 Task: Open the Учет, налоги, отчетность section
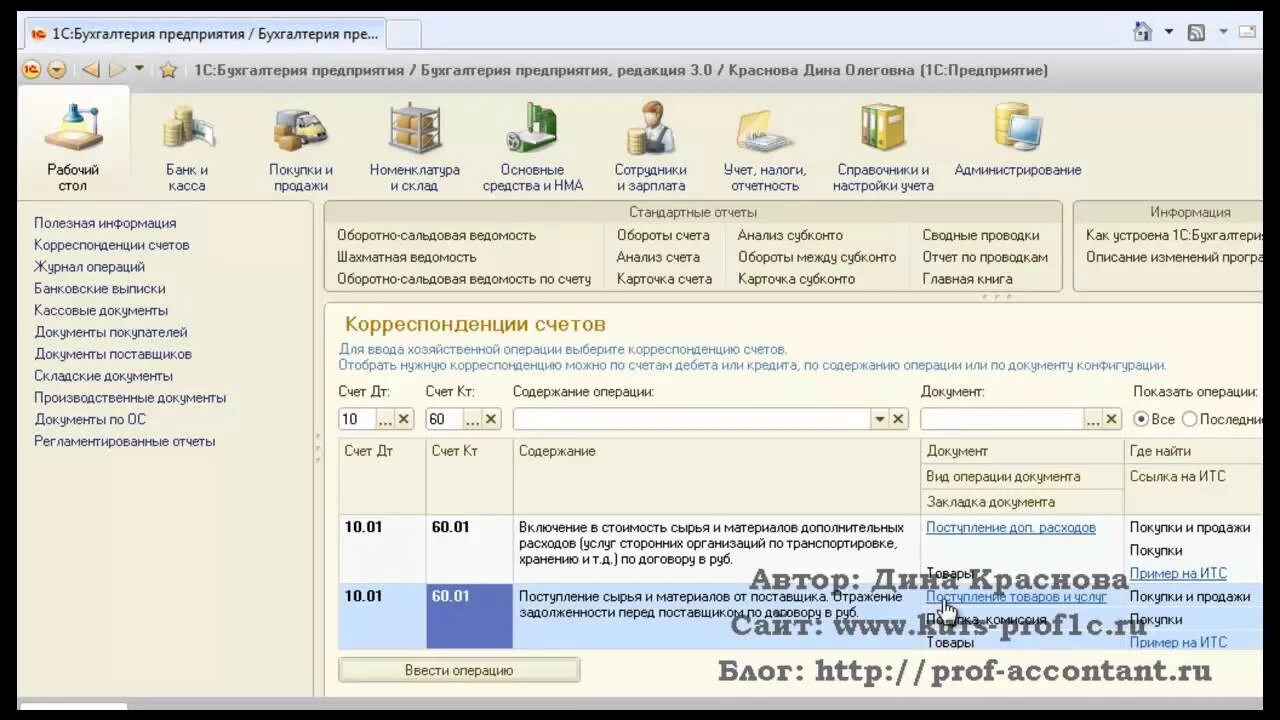765,147
